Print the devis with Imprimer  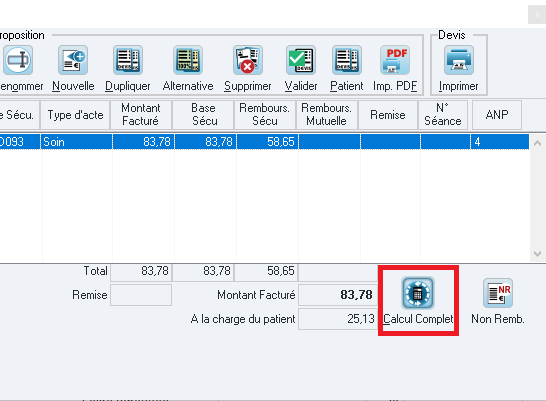pyautogui.click(x=459, y=60)
